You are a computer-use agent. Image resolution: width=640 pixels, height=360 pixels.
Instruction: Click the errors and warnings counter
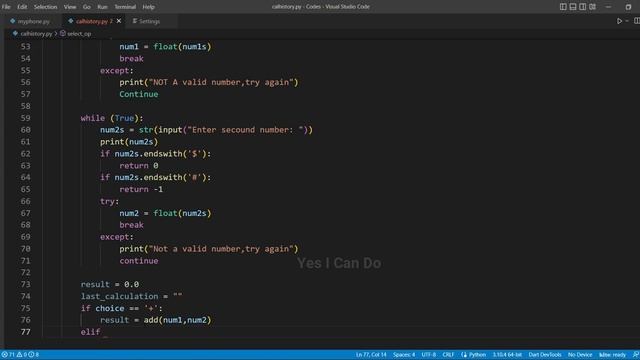20,355
